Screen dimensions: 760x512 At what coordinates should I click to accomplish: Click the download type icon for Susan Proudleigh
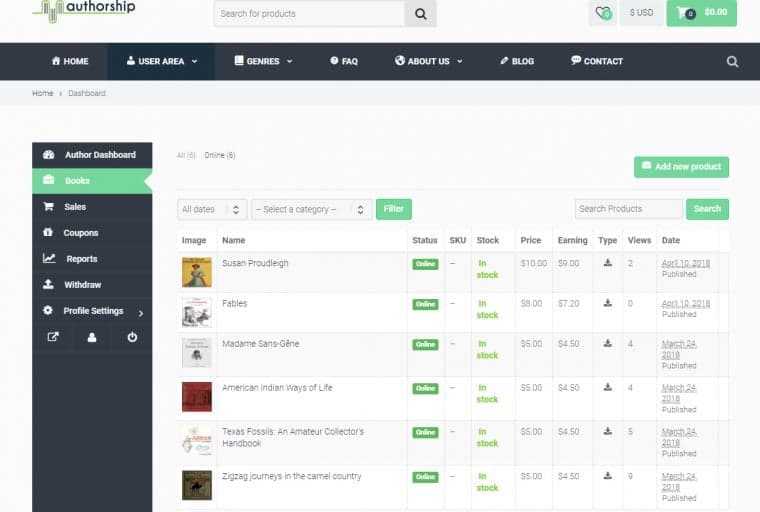[607, 263]
